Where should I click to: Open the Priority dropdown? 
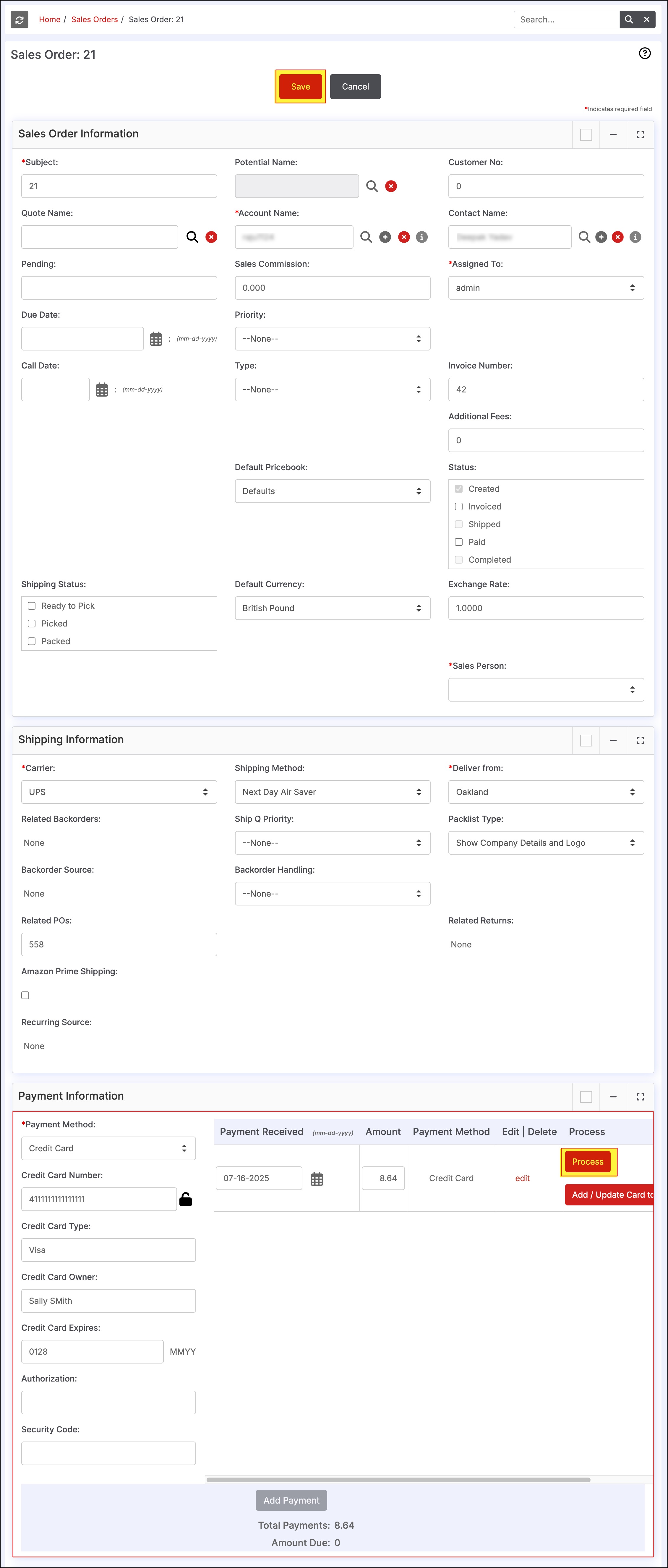coord(333,339)
